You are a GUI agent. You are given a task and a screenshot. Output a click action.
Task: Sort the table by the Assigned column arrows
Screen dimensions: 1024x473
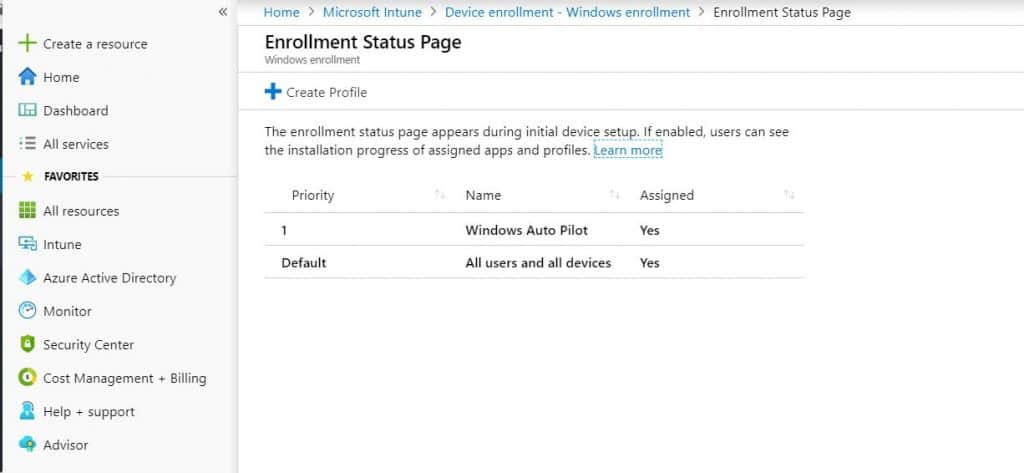point(789,195)
